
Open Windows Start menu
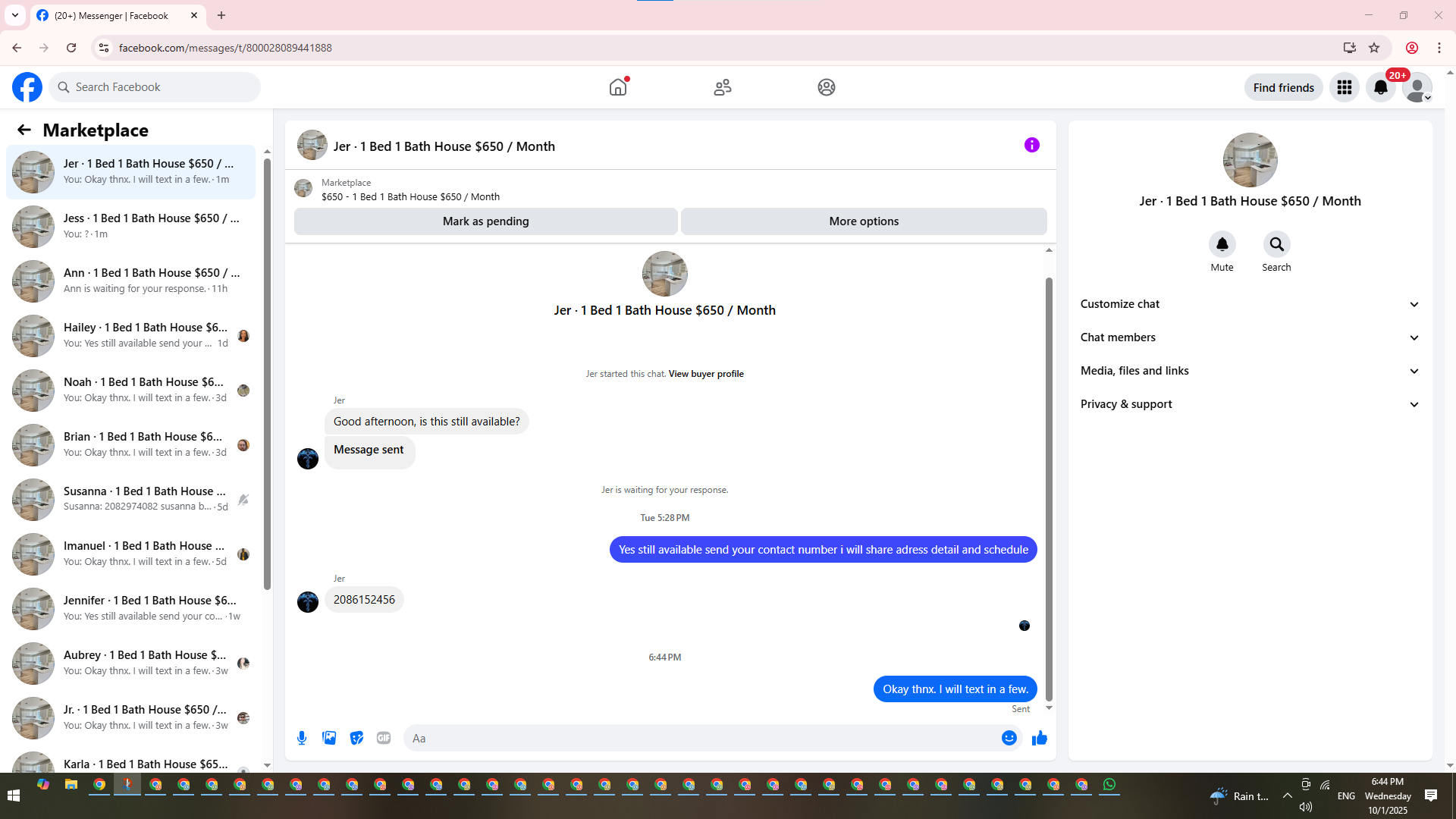click(13, 795)
